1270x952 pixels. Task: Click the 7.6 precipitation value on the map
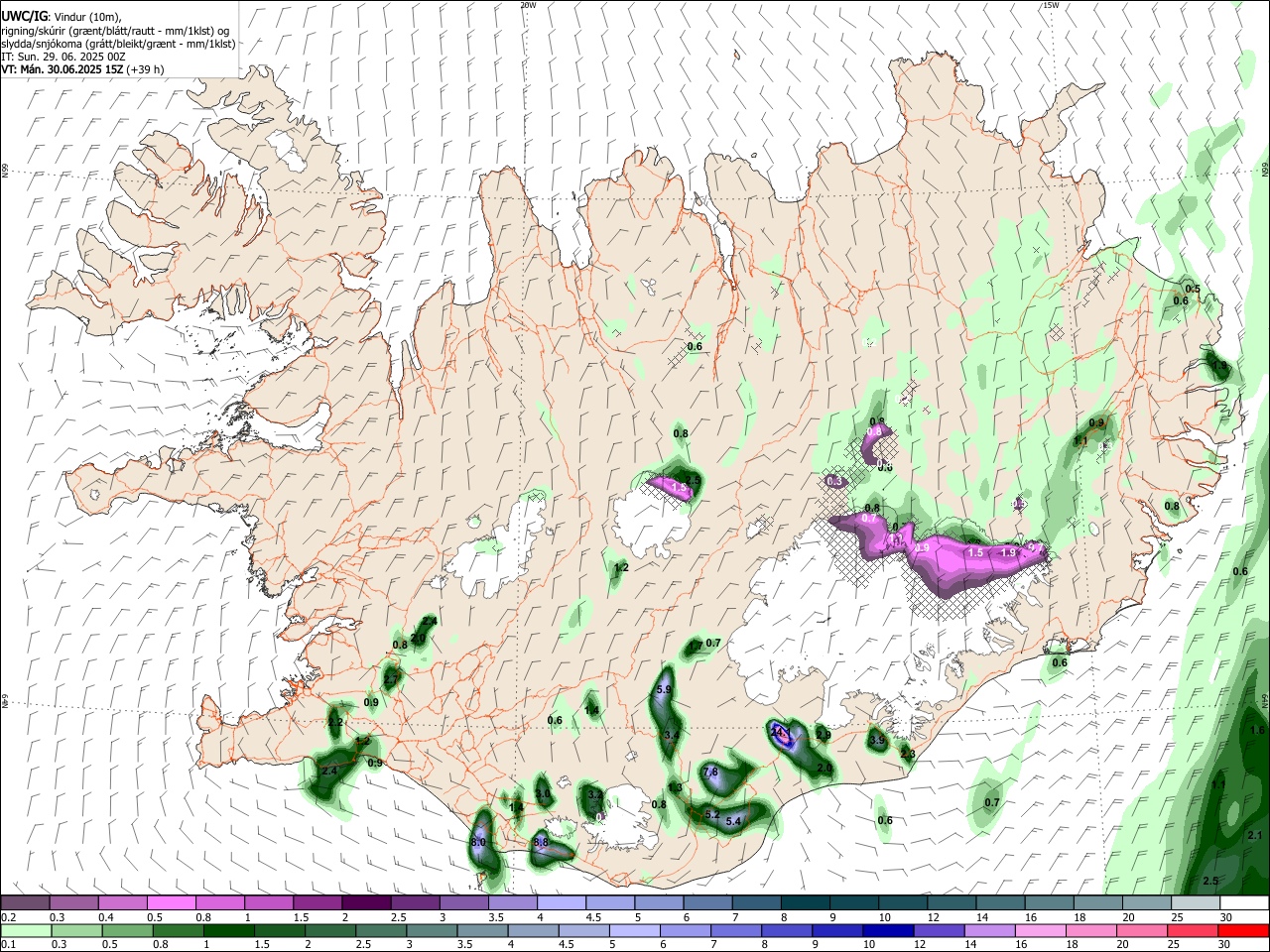(710, 772)
